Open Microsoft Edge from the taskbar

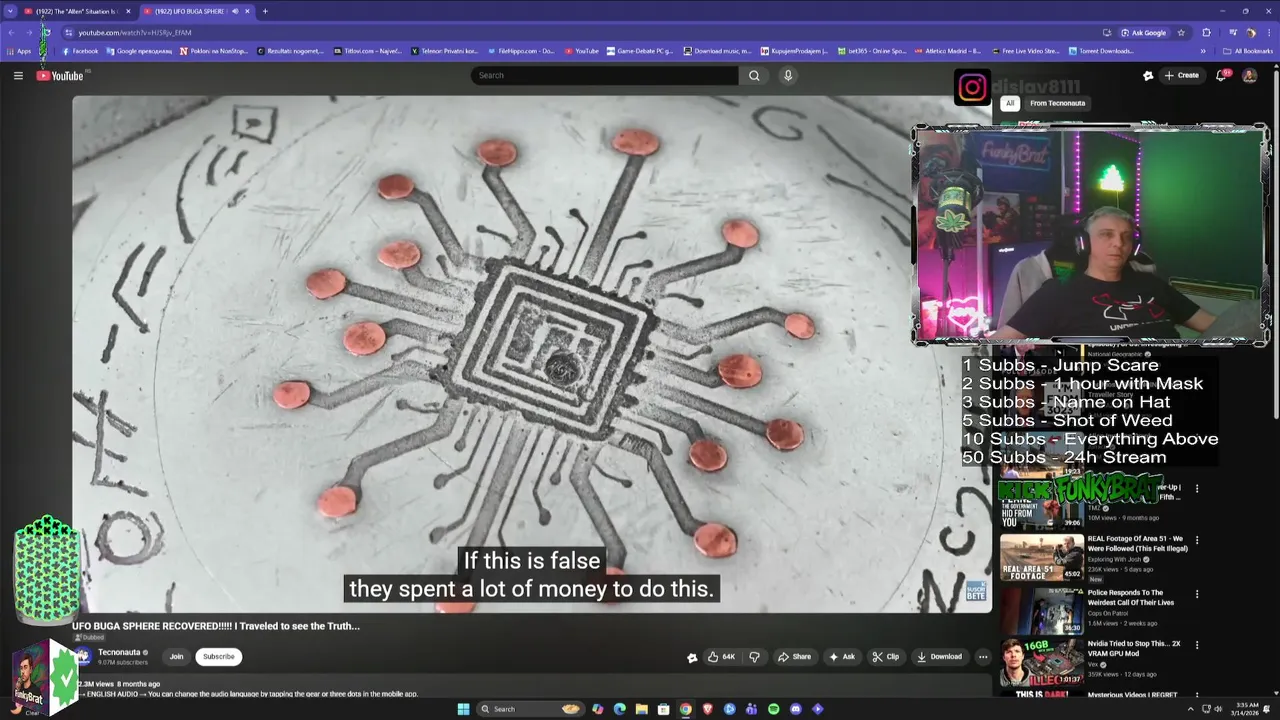click(x=619, y=709)
